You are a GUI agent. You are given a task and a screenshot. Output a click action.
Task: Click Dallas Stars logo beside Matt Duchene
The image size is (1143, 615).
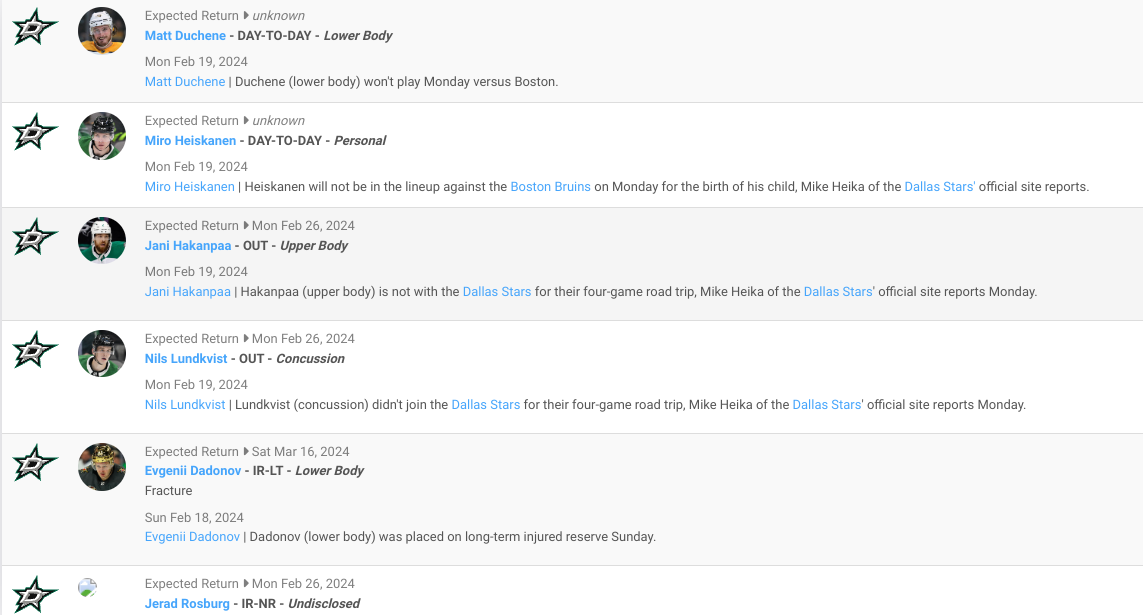[35, 27]
